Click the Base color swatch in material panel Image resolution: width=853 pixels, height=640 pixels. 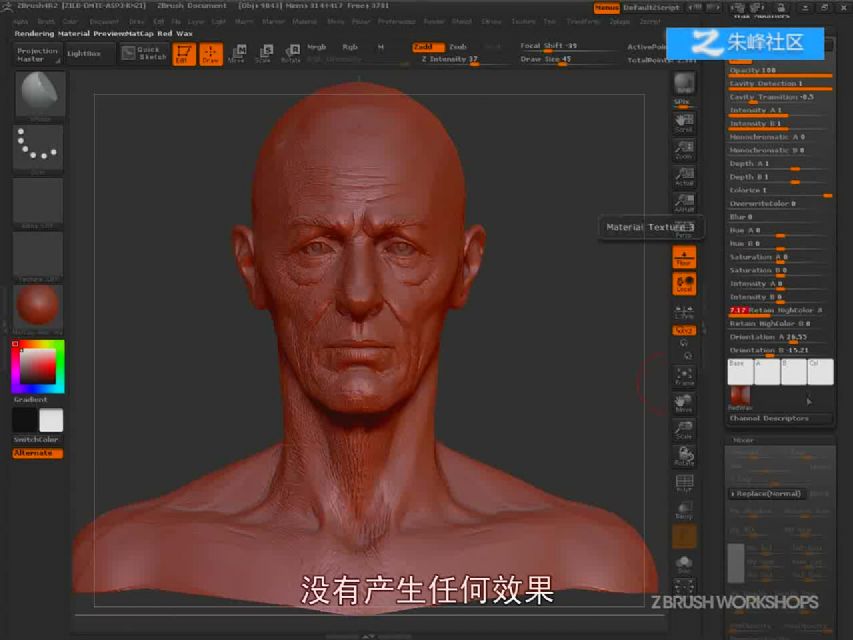click(x=740, y=372)
